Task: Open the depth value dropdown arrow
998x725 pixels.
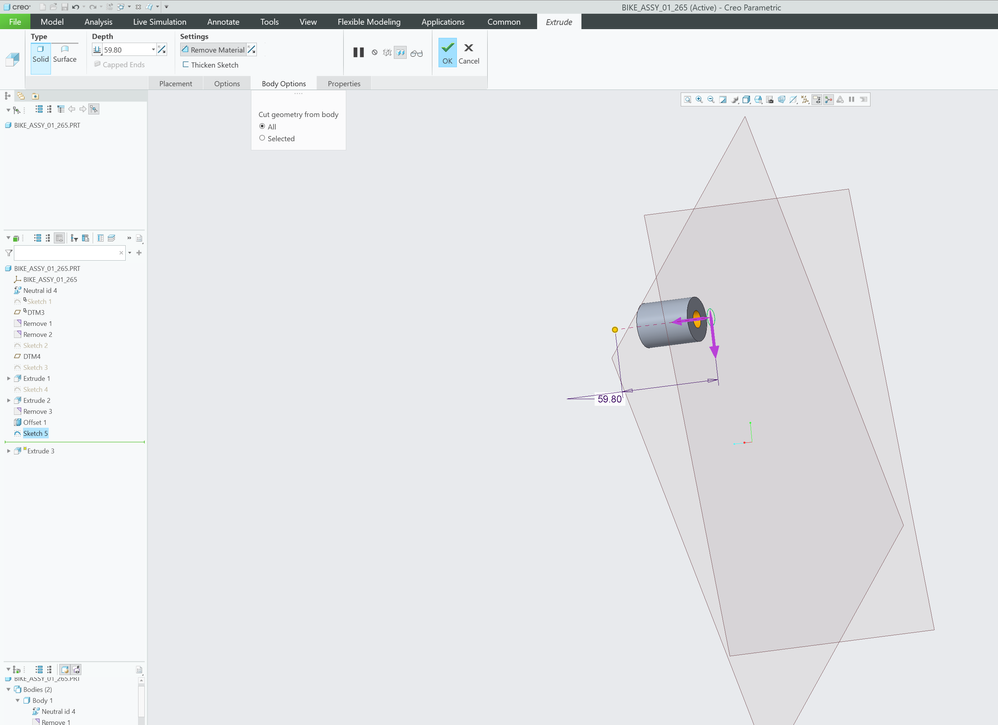Action: pos(153,50)
